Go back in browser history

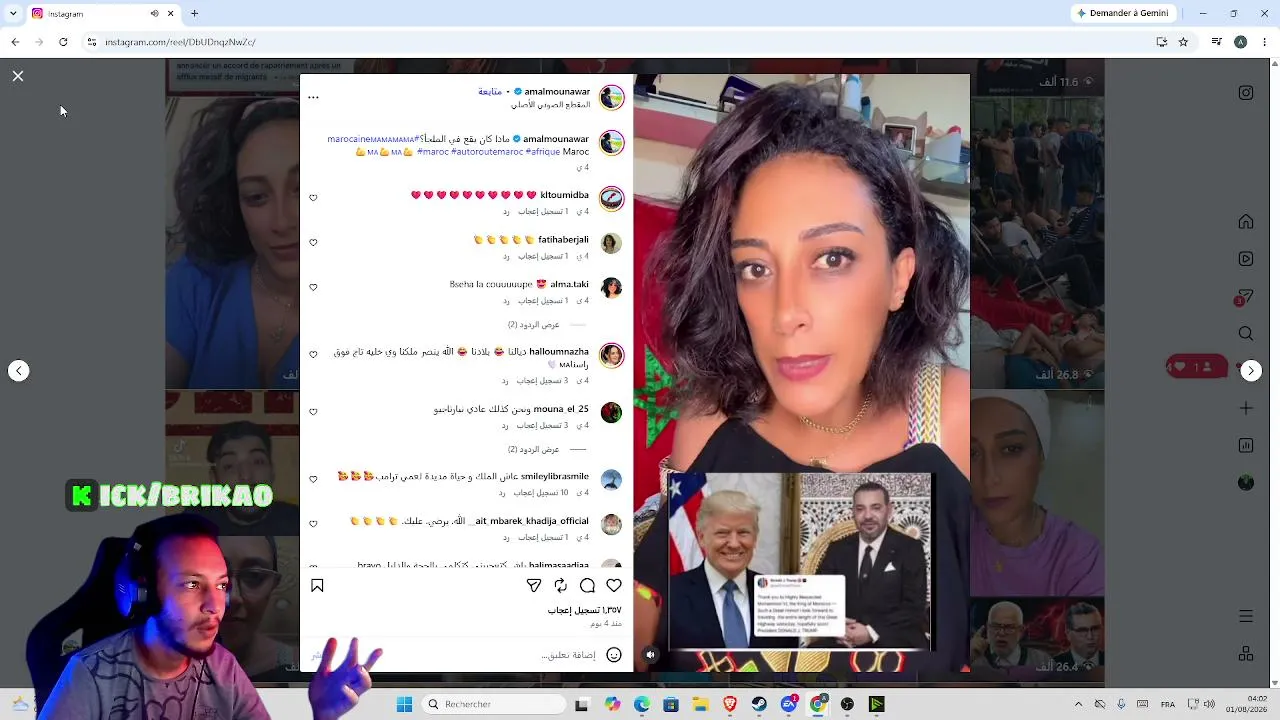point(15,42)
